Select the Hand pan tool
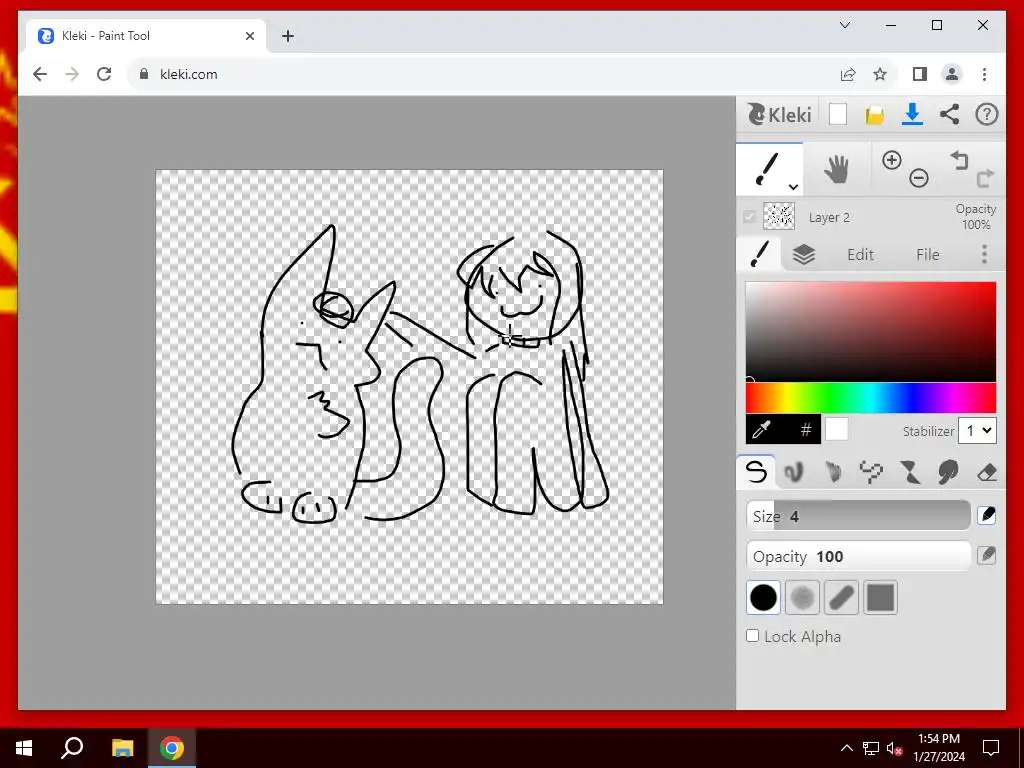 tap(836, 169)
